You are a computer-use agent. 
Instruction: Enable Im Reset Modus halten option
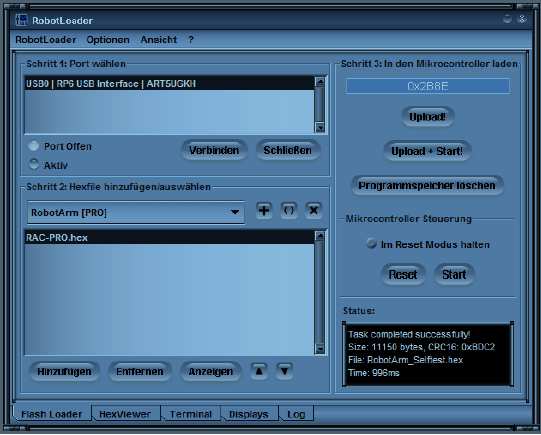(371, 244)
